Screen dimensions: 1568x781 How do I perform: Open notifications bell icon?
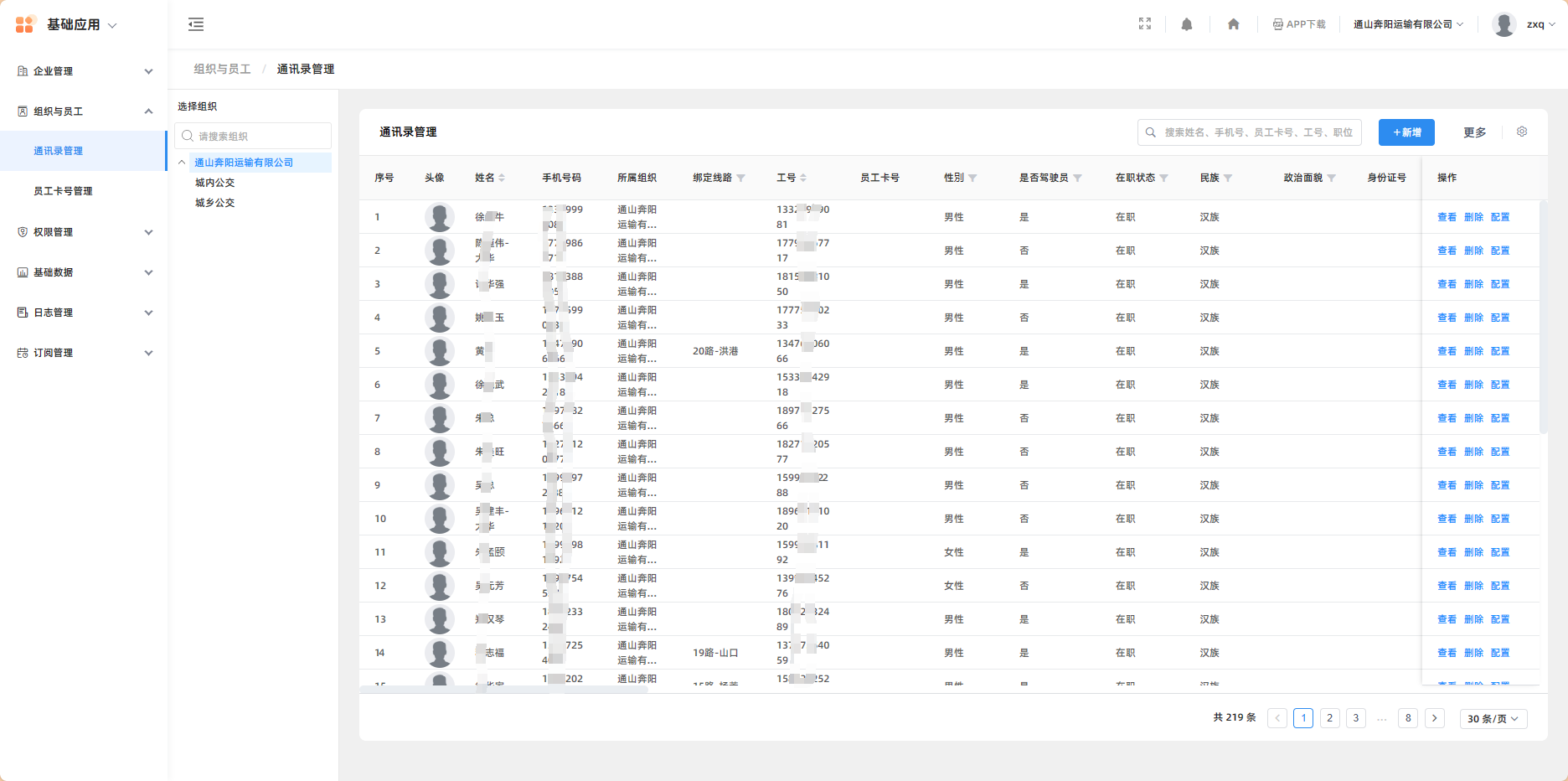[1186, 24]
